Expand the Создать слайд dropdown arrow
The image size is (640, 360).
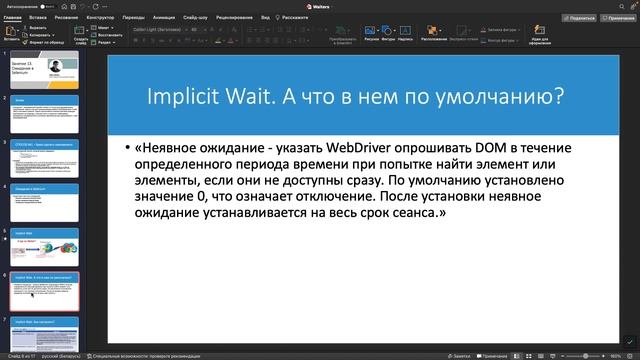(x=87, y=31)
